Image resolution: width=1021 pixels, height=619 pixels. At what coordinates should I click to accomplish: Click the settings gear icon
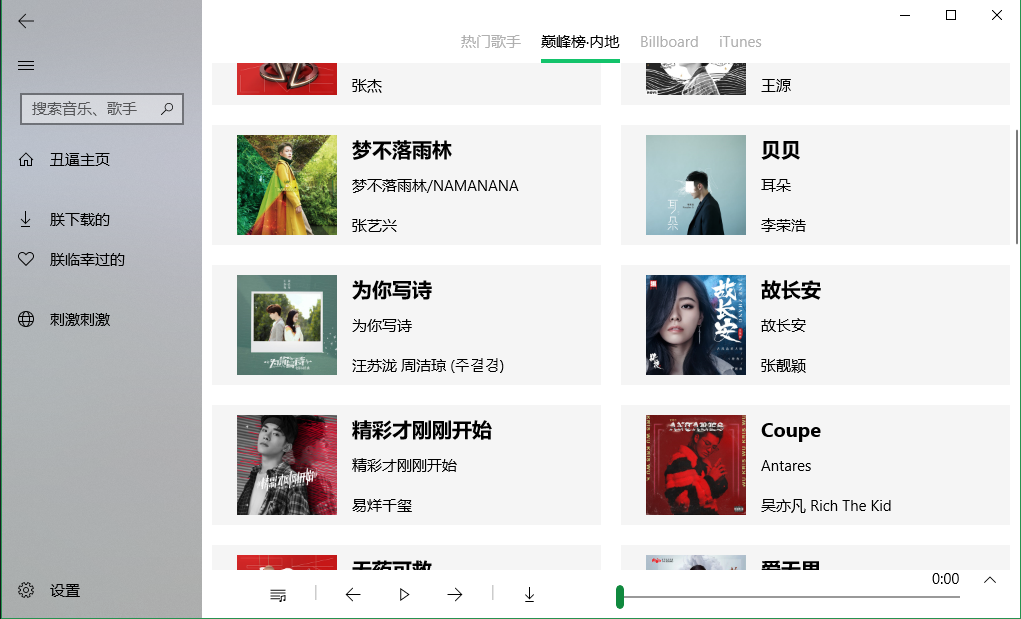[x=26, y=590]
